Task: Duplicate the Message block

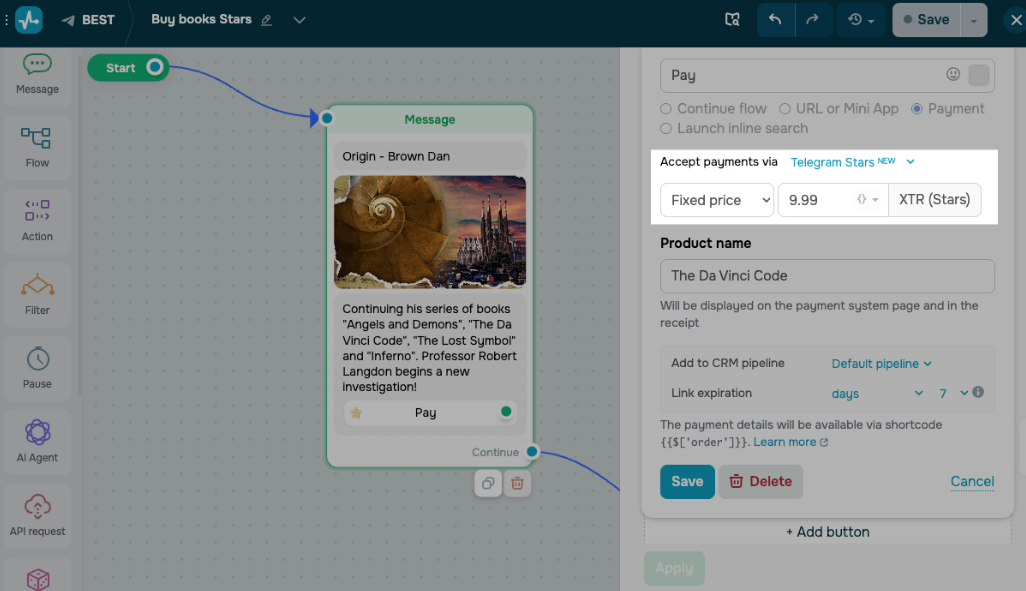Action: tap(488, 484)
